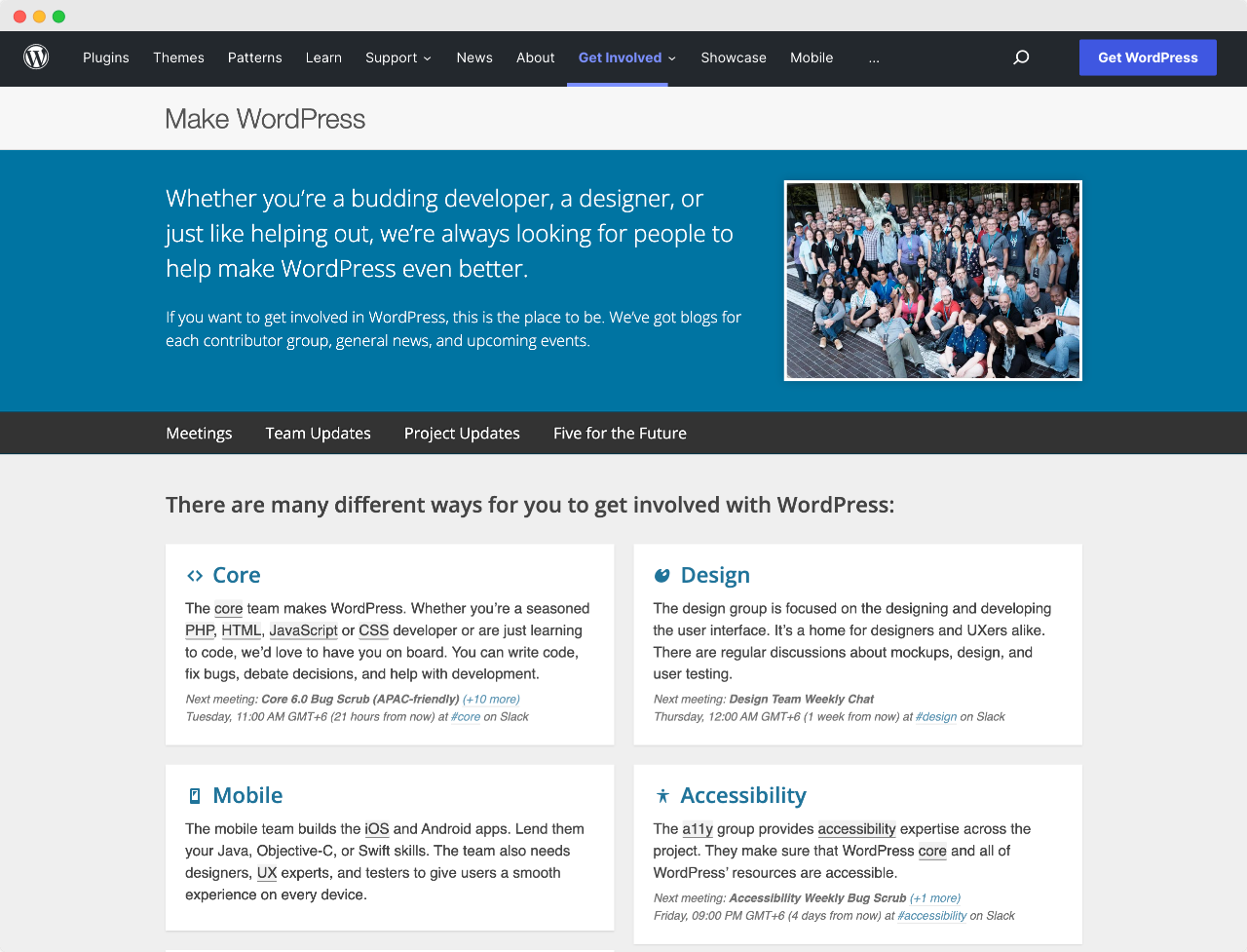
Task: Open the #core Slack channel link
Action: 466,717
